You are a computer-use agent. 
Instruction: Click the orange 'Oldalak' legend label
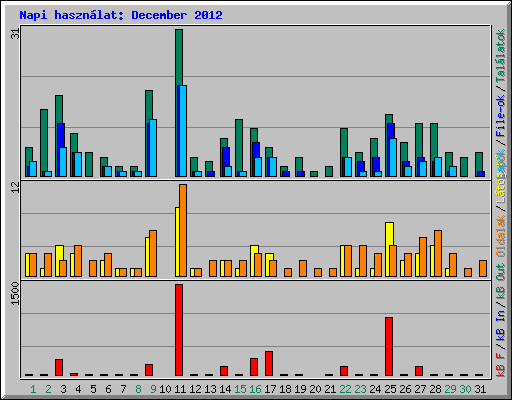pyautogui.click(x=500, y=236)
